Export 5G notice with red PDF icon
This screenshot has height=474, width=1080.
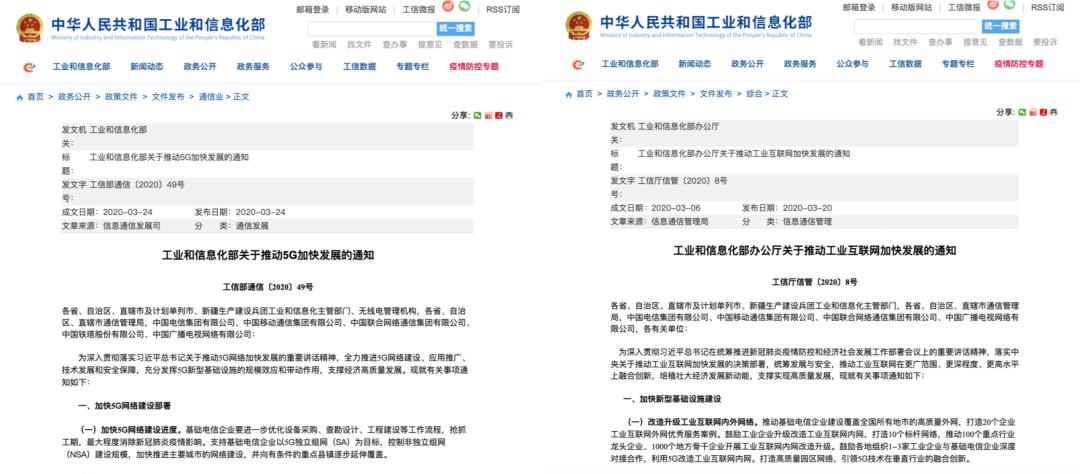point(498,115)
